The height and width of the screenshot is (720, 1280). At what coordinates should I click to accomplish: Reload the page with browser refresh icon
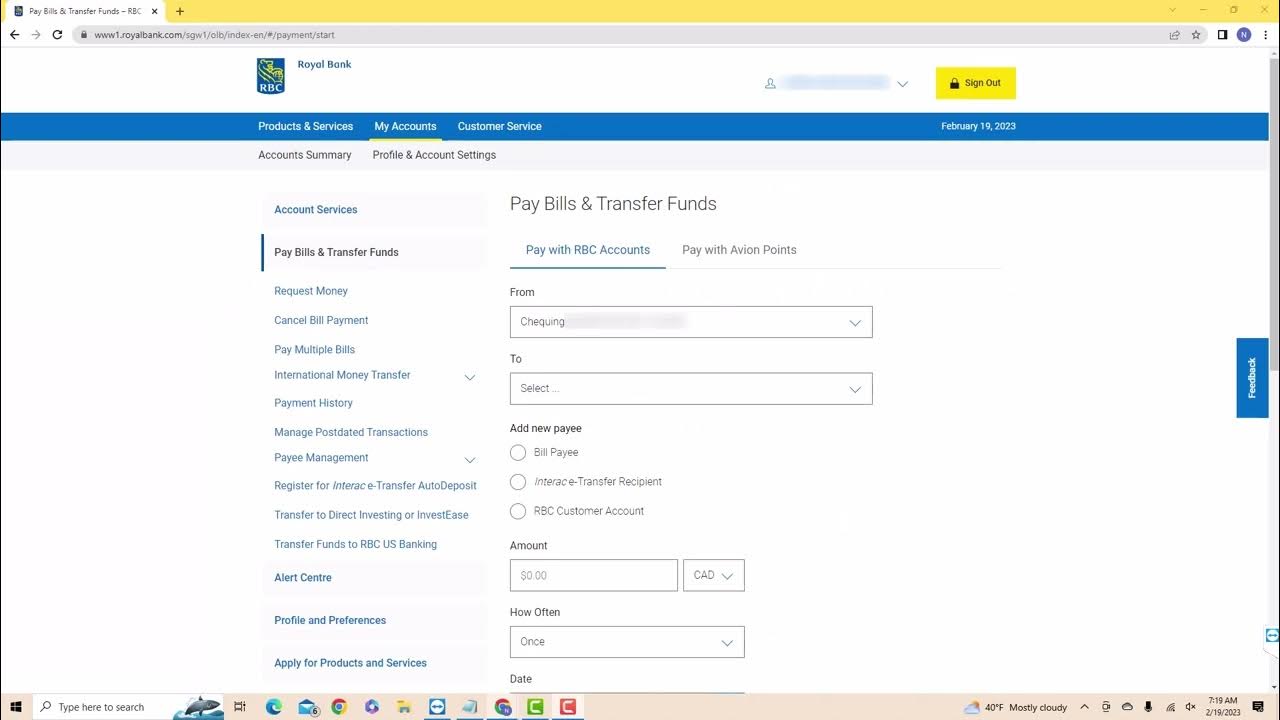57,34
